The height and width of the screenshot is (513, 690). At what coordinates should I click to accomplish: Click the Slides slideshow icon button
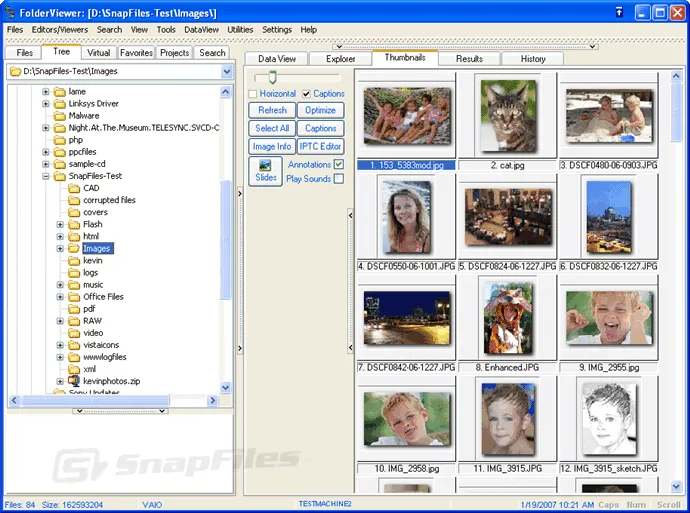(x=265, y=171)
